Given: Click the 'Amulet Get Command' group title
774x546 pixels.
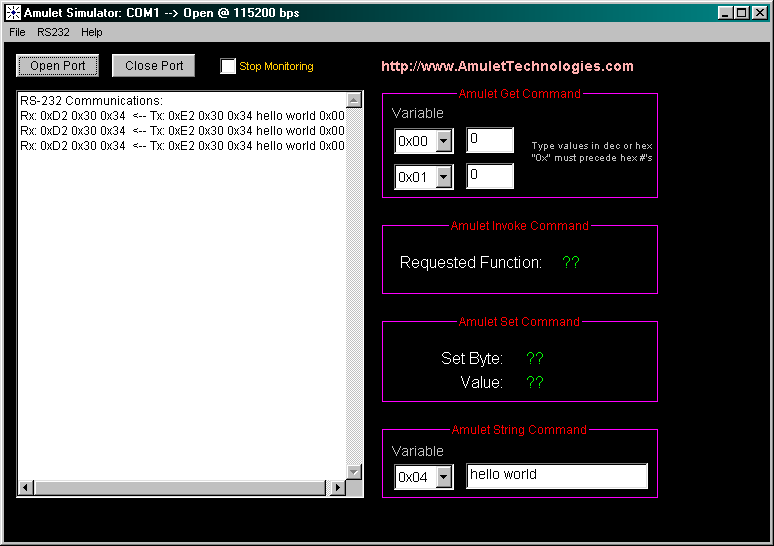Looking at the screenshot, I should point(519,94).
